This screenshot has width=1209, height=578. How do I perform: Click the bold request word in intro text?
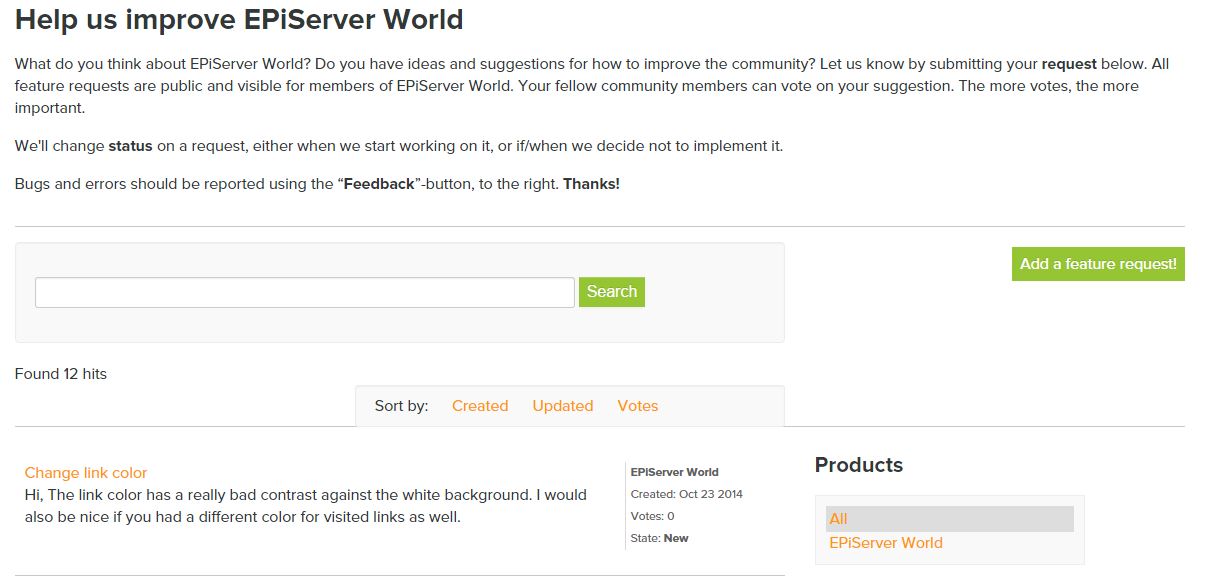(1070, 63)
